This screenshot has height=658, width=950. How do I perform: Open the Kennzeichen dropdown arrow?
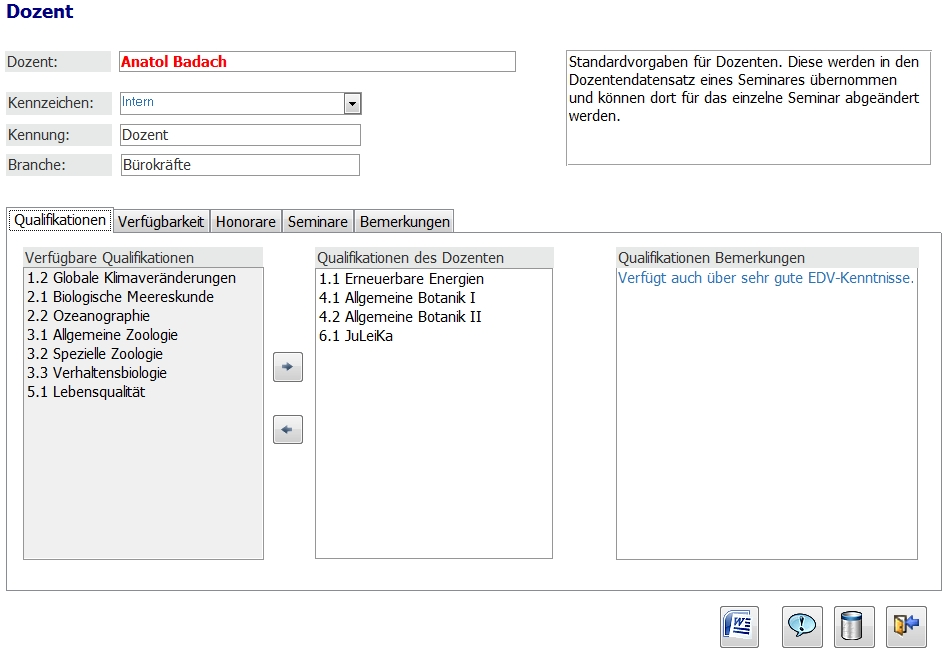(x=352, y=103)
